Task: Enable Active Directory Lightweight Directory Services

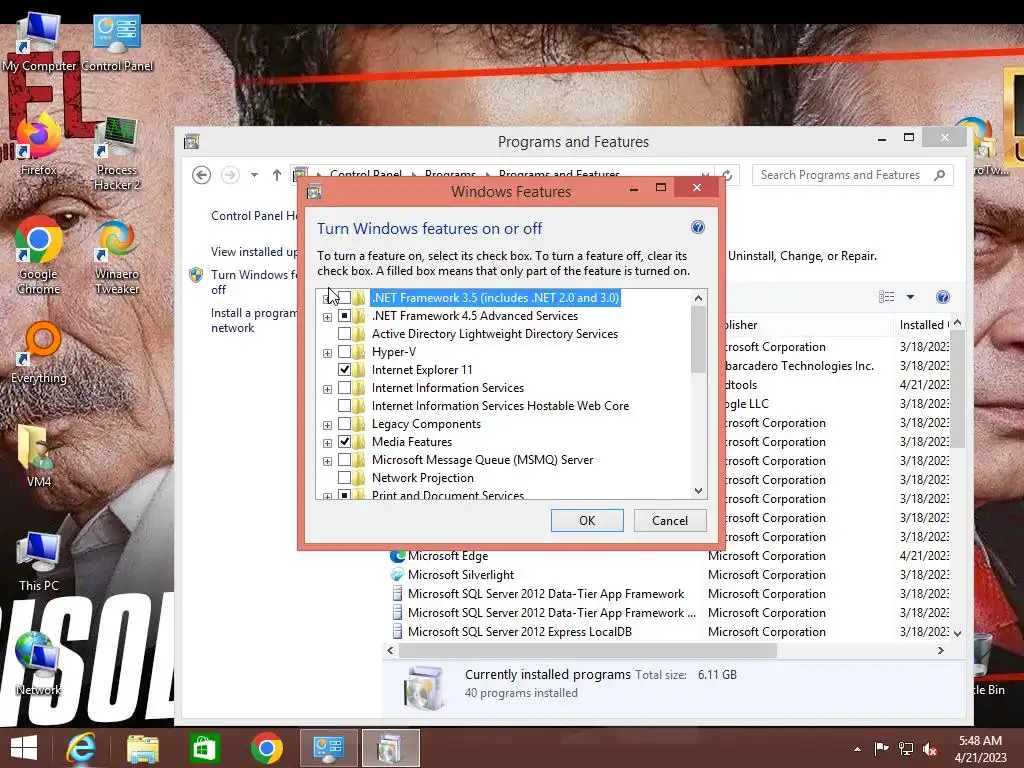Action: 344,334
